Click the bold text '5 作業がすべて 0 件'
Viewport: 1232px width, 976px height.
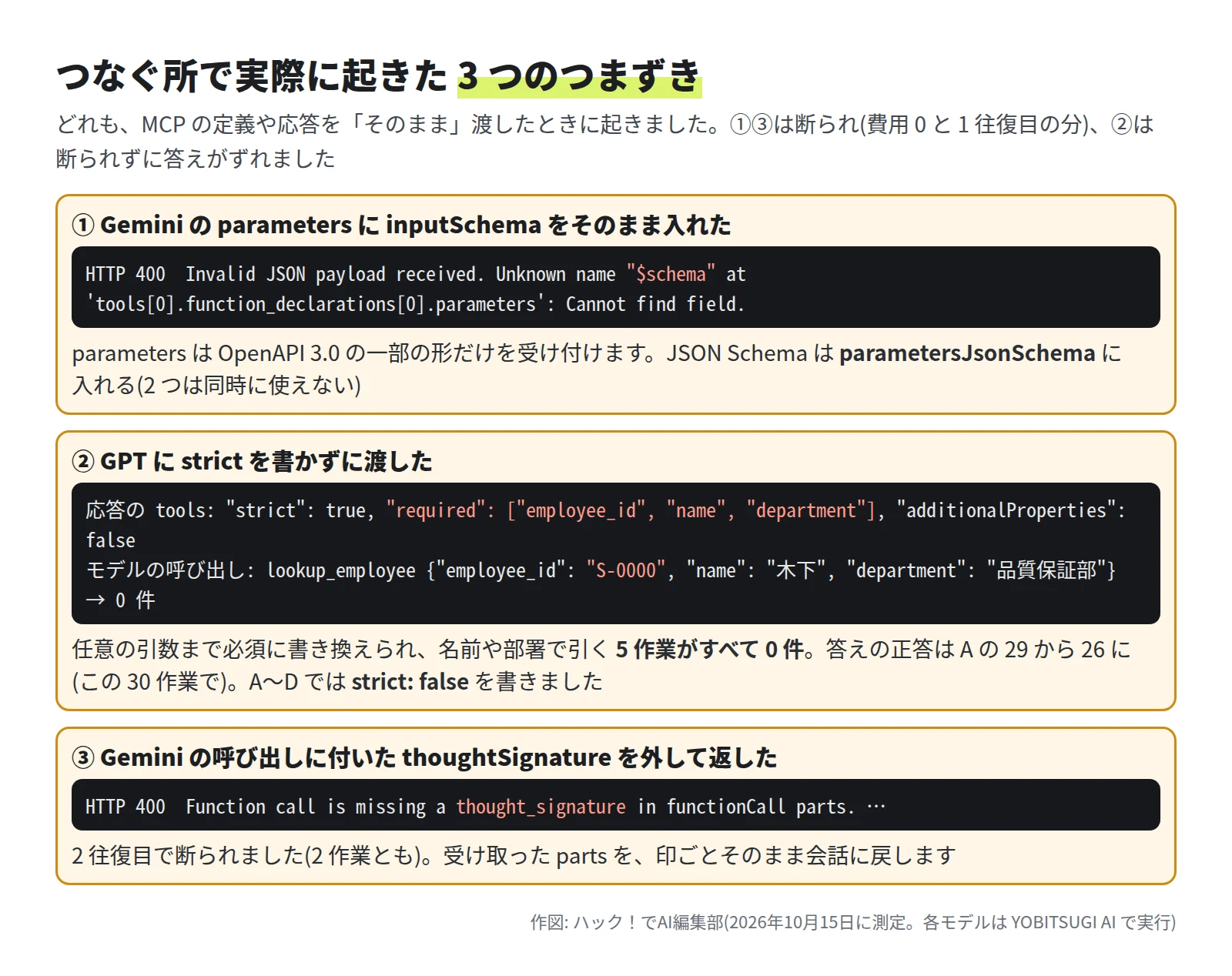point(710,650)
